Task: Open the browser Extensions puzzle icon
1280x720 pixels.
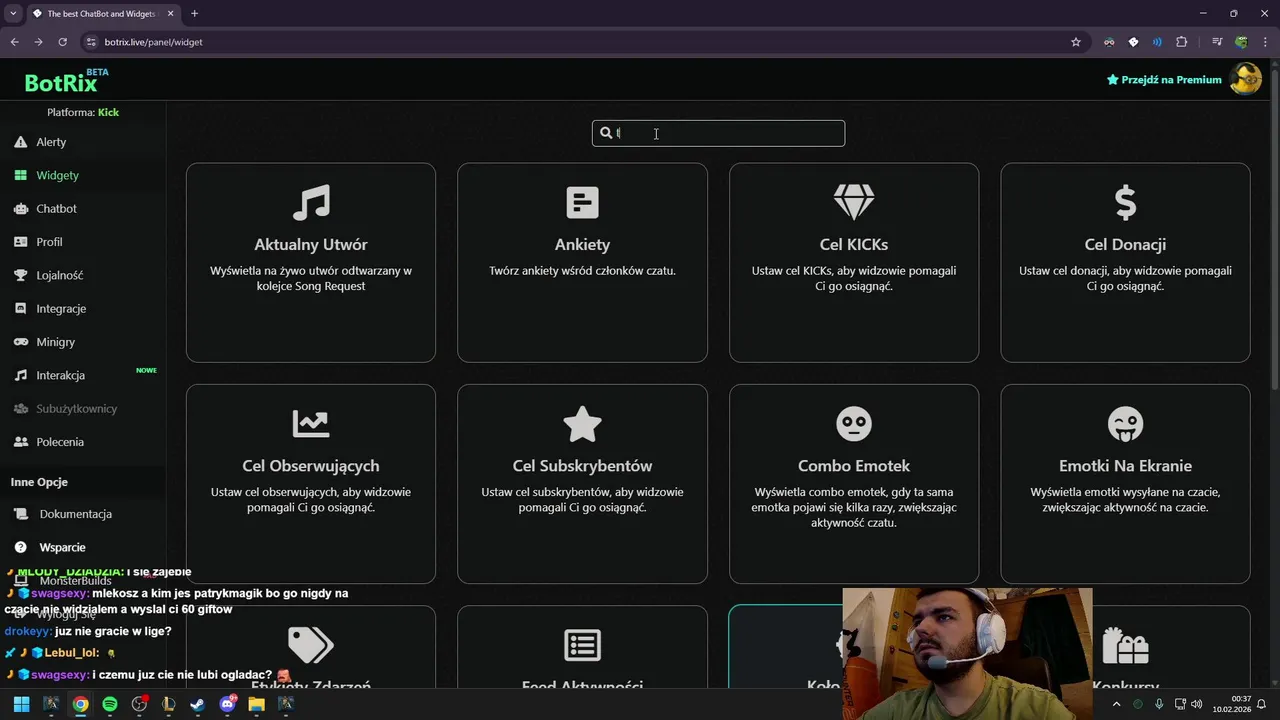Action: pos(1181,42)
